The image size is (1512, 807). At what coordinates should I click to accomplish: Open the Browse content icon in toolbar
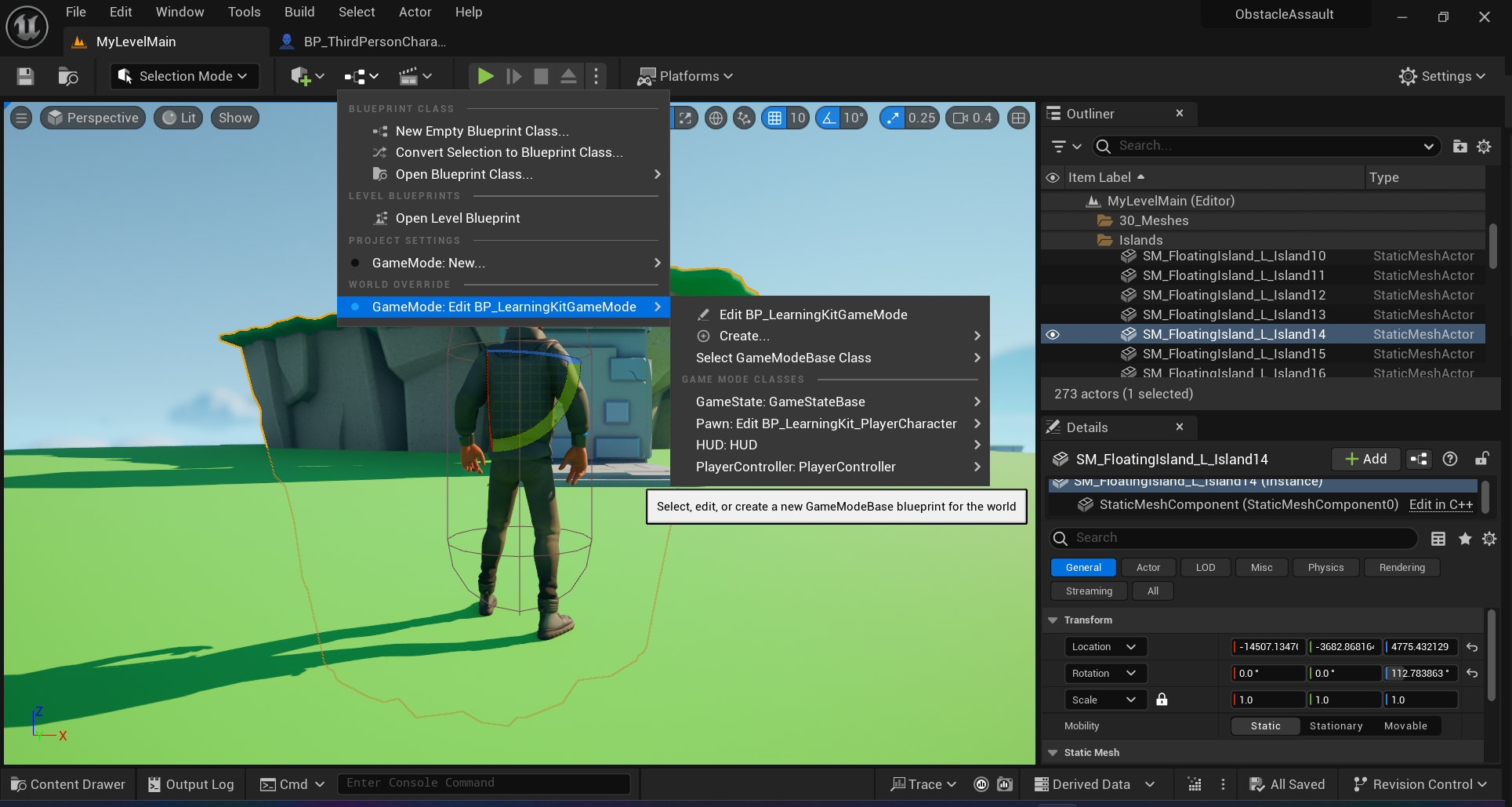(68, 76)
